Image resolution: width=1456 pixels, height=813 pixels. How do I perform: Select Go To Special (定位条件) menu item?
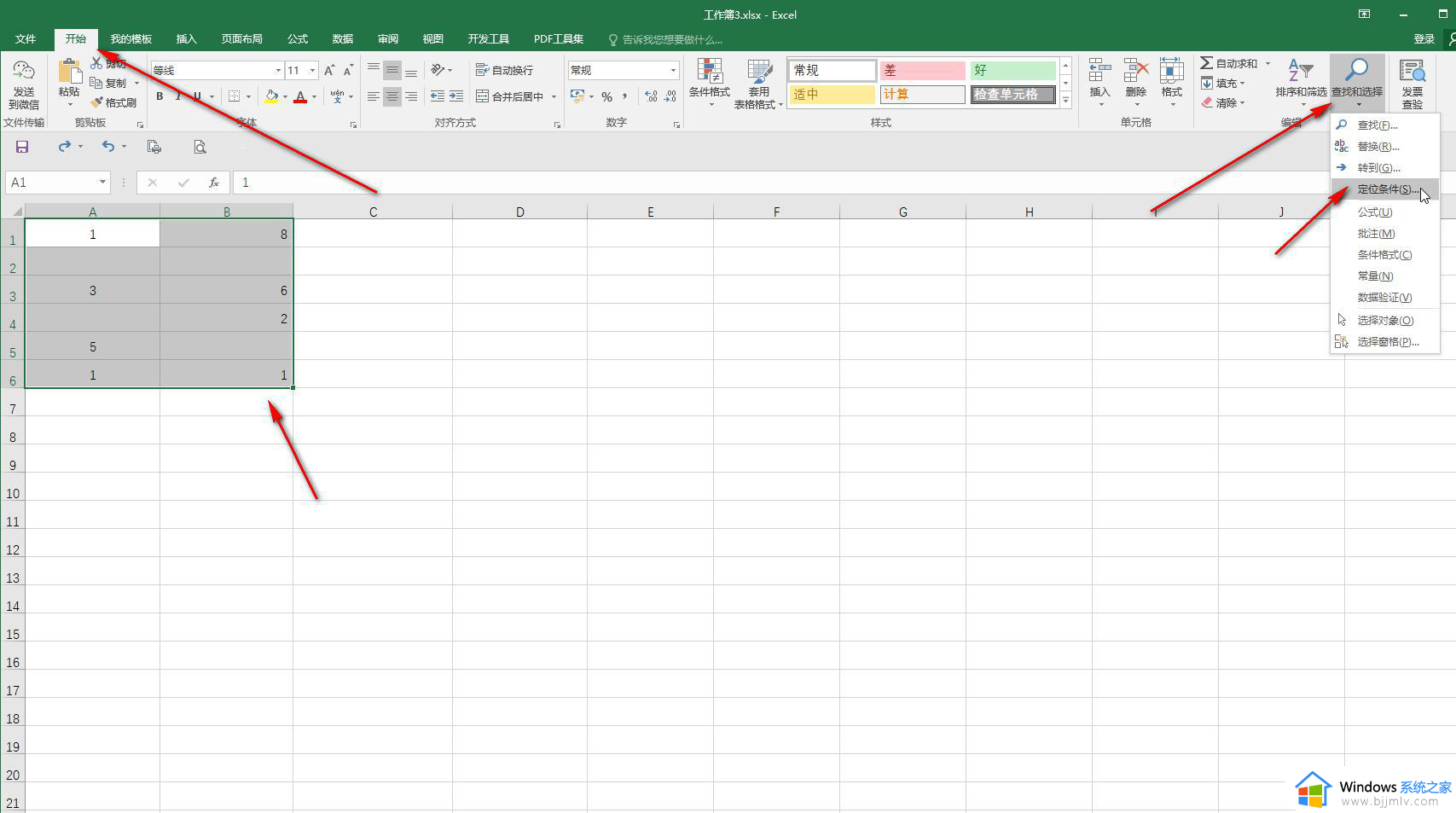pos(1386,189)
